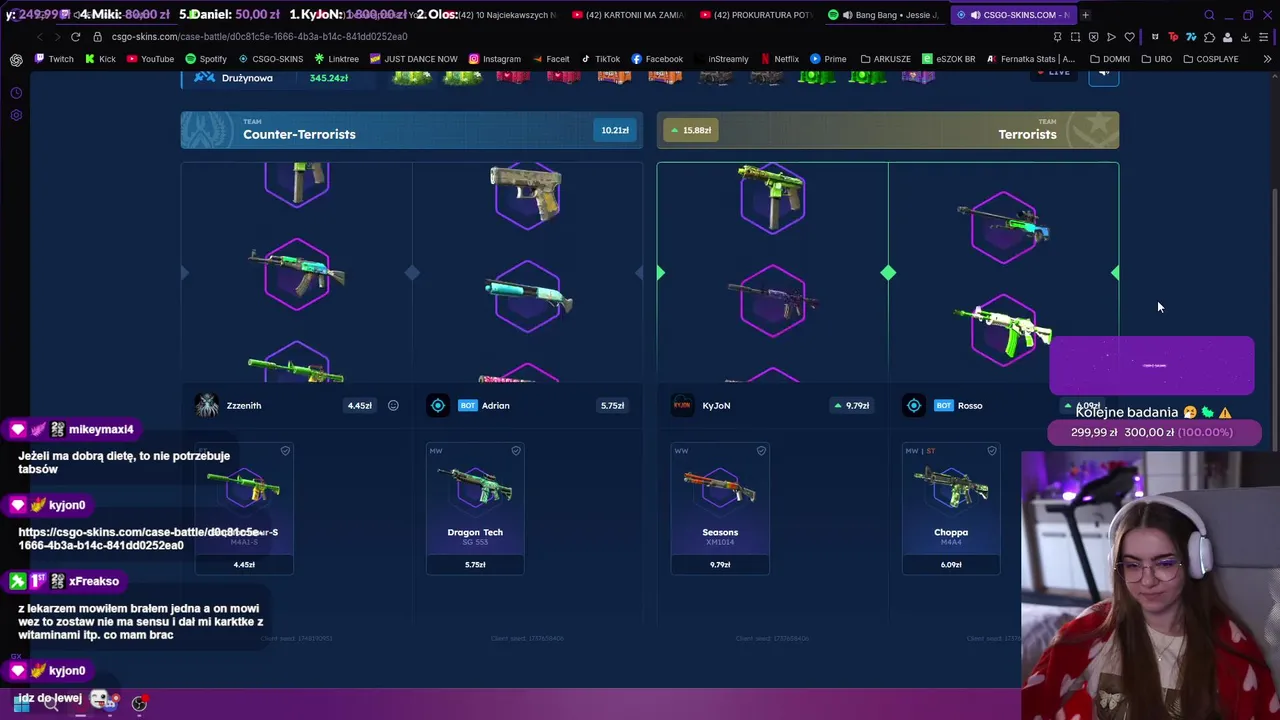
Task: Click the 299,99 zł donation goal progress bar
Action: point(1154,432)
